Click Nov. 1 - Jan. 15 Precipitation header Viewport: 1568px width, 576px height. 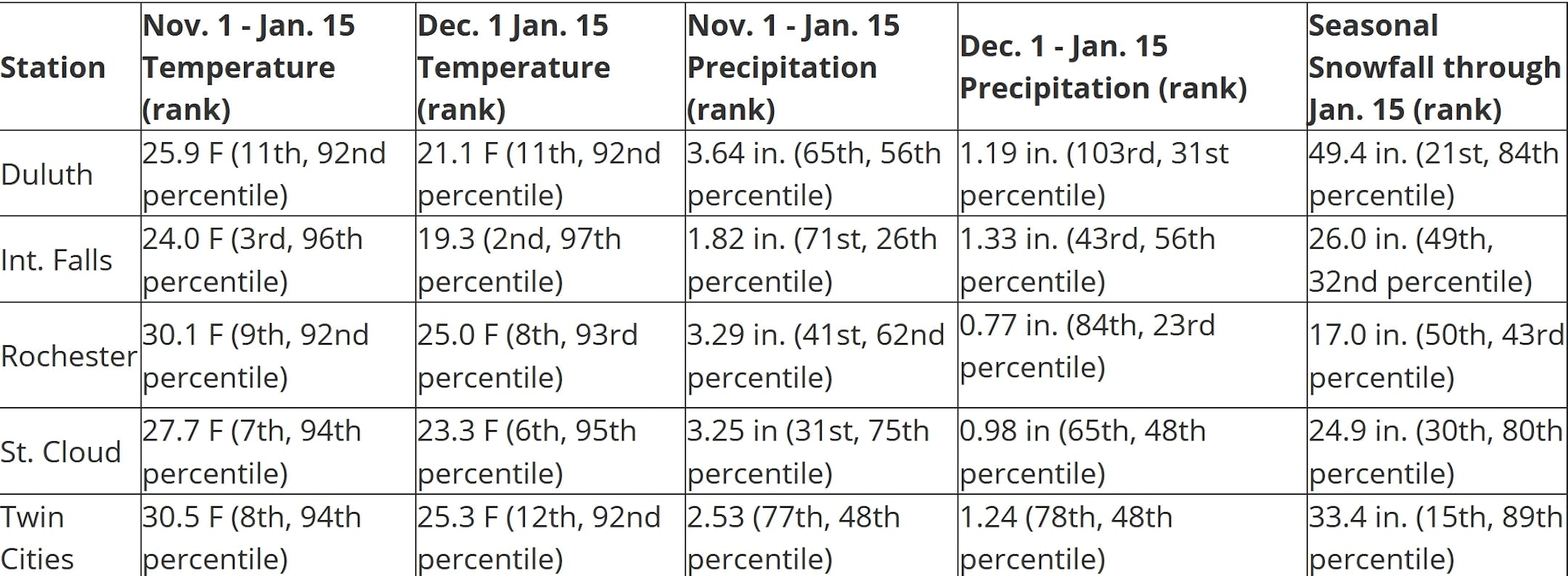pyautogui.click(x=793, y=67)
